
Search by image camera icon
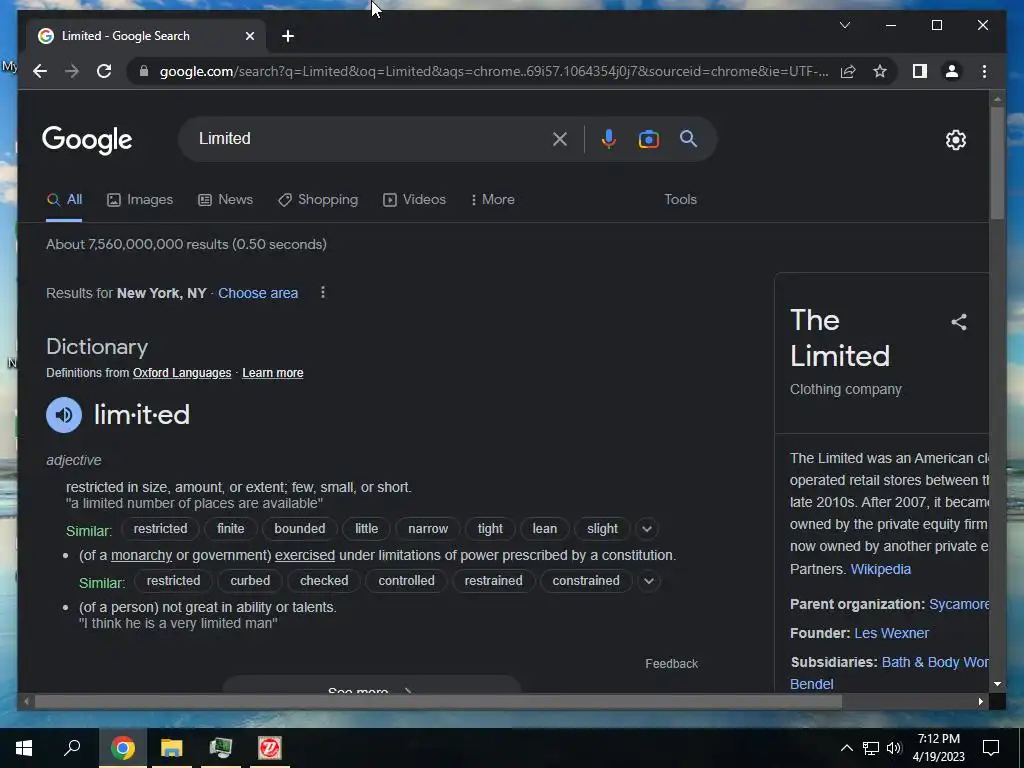click(648, 139)
